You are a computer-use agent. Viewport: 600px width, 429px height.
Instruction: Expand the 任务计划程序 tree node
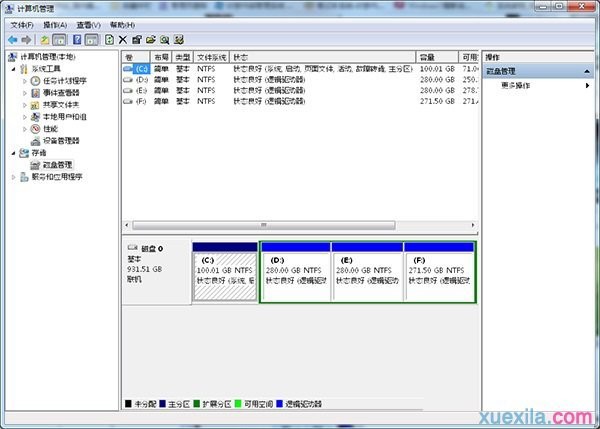pyautogui.click(x=26, y=80)
